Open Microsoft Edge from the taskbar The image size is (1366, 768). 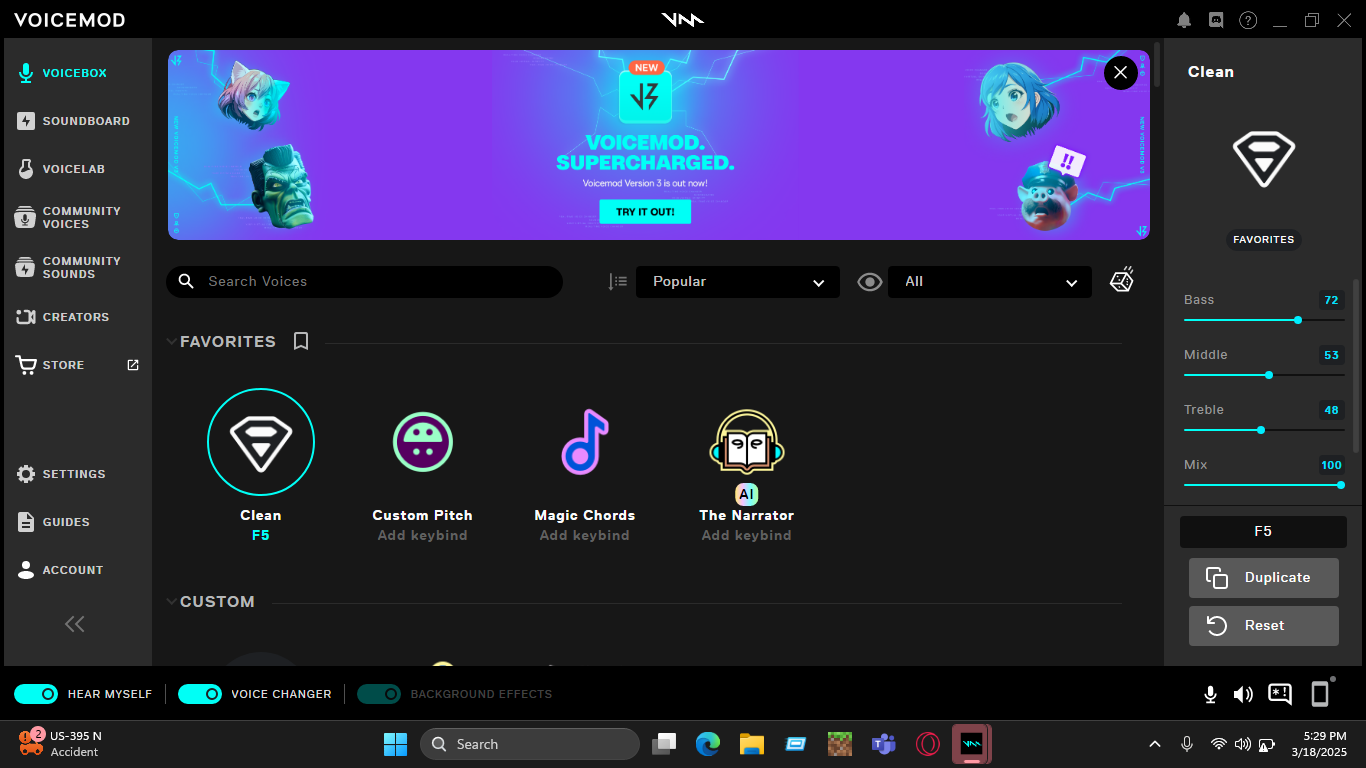point(708,744)
